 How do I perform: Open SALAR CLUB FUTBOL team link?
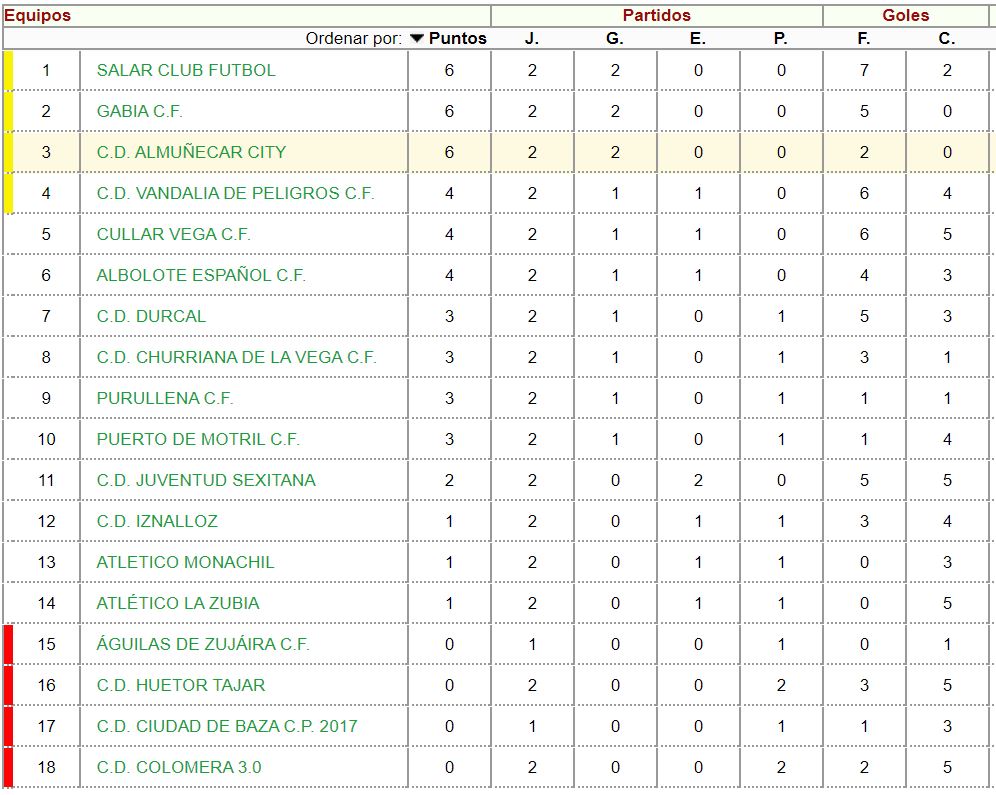186,70
